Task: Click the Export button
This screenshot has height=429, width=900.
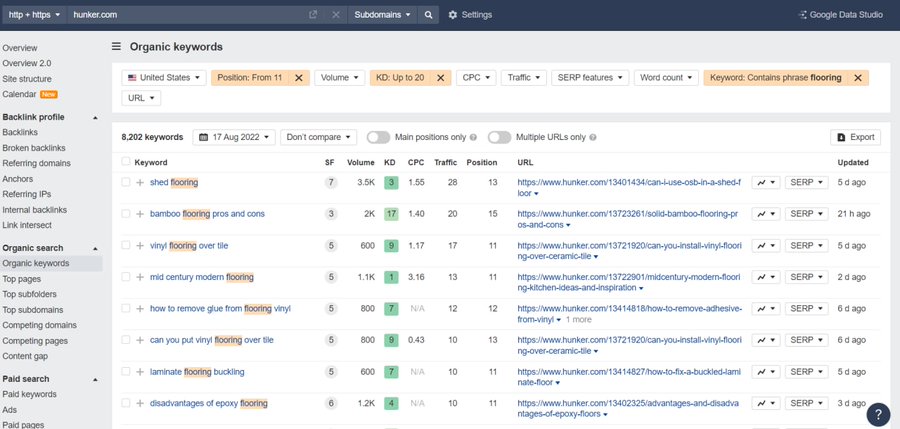Action: [855, 137]
